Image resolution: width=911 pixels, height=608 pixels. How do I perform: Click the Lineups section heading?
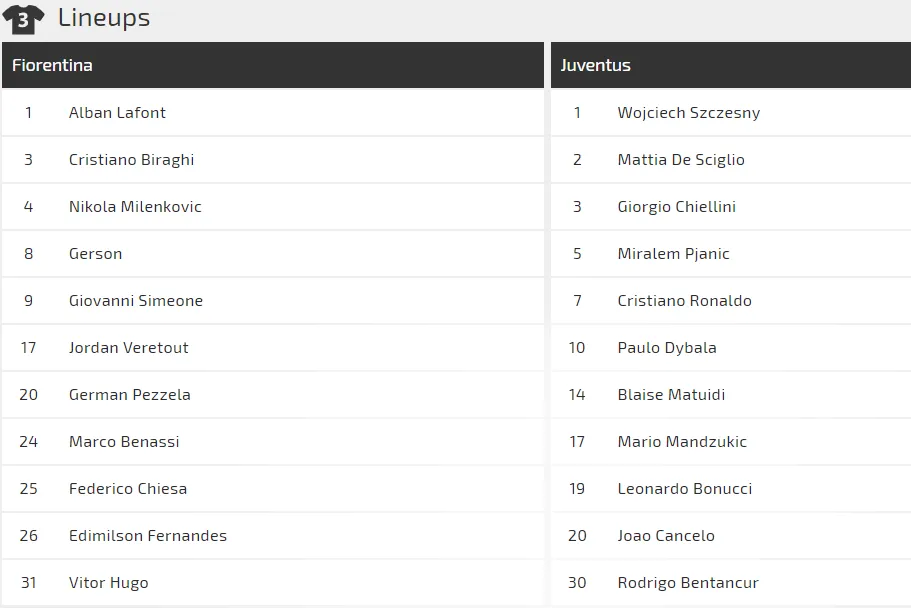[104, 17]
